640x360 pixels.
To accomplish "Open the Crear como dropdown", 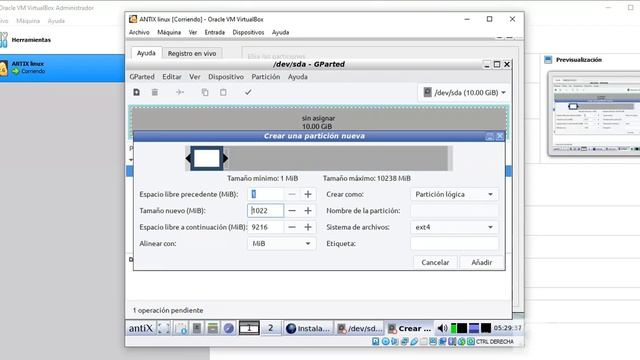I will 454,194.
